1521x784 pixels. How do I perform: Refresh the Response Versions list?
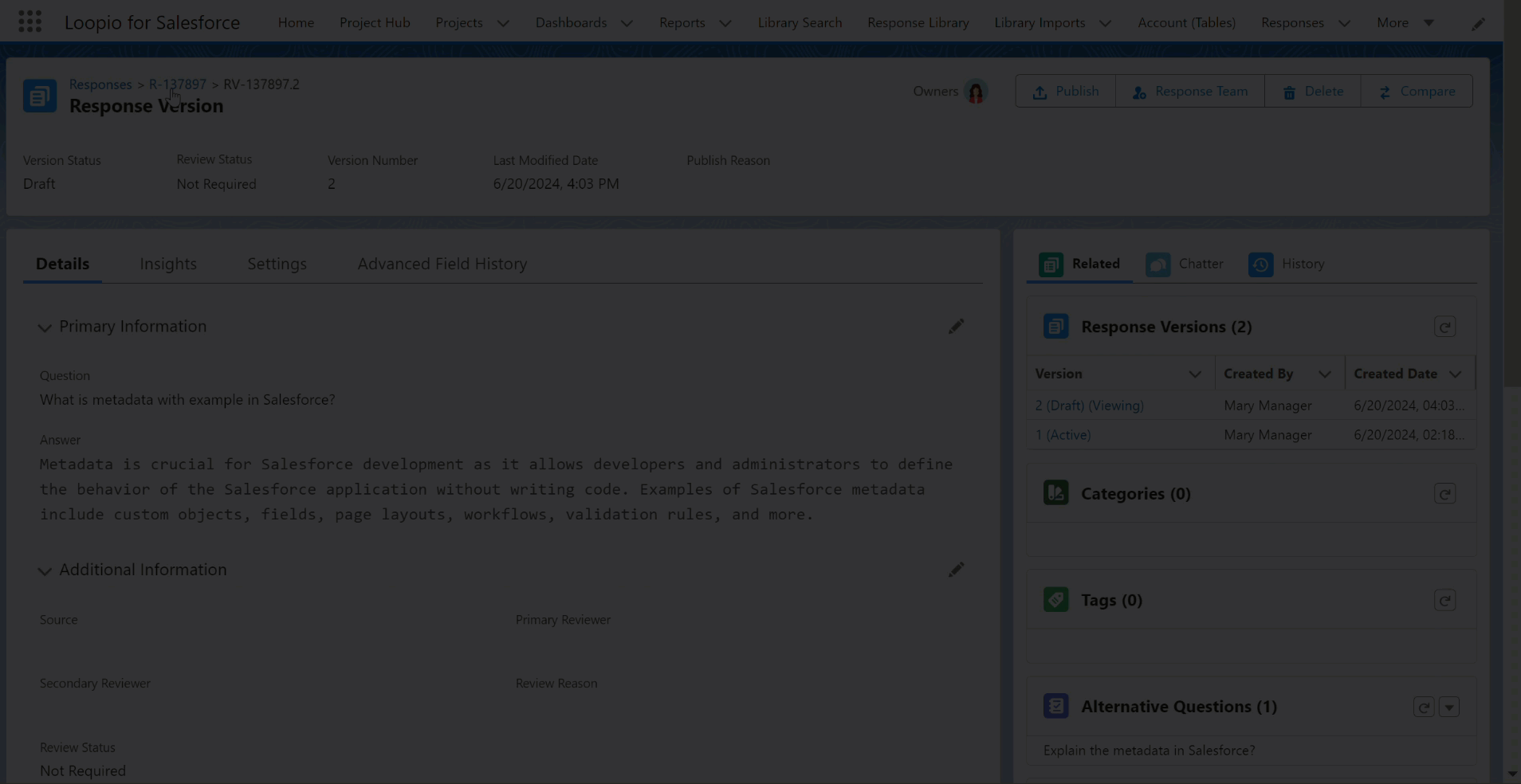[1444, 327]
